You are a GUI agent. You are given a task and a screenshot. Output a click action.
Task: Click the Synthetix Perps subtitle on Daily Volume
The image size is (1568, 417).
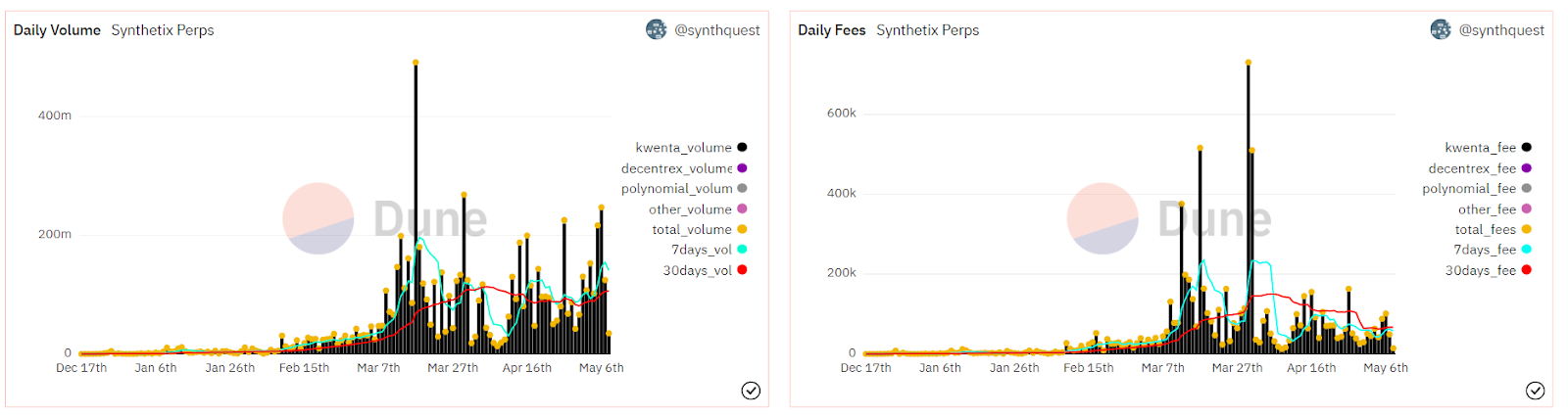pyautogui.click(x=163, y=30)
